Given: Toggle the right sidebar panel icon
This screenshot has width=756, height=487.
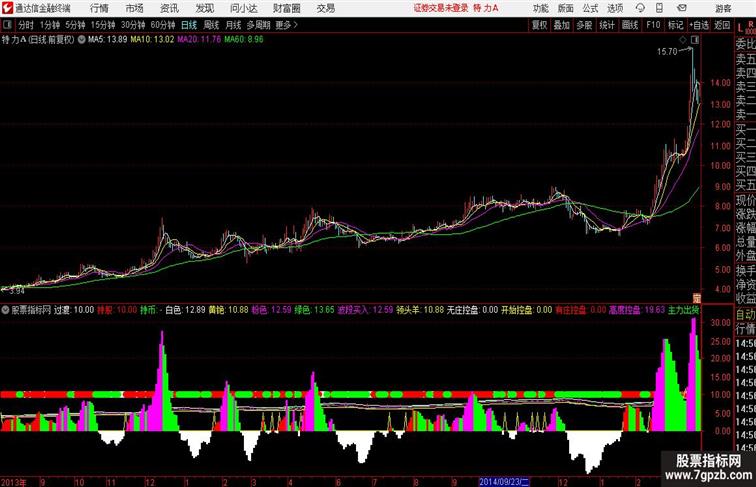Looking at the screenshot, I should point(695,40).
